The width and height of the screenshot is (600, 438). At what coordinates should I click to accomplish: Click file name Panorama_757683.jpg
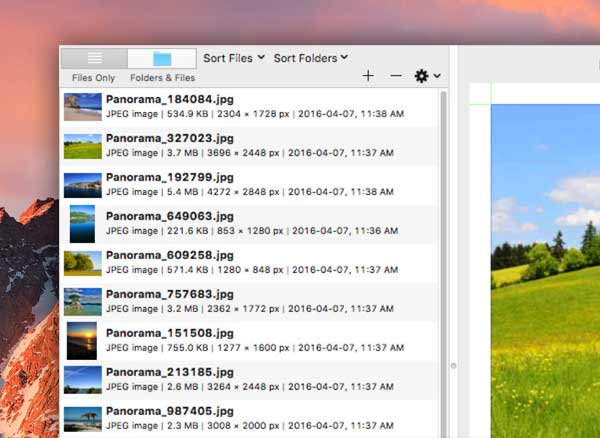(170, 295)
